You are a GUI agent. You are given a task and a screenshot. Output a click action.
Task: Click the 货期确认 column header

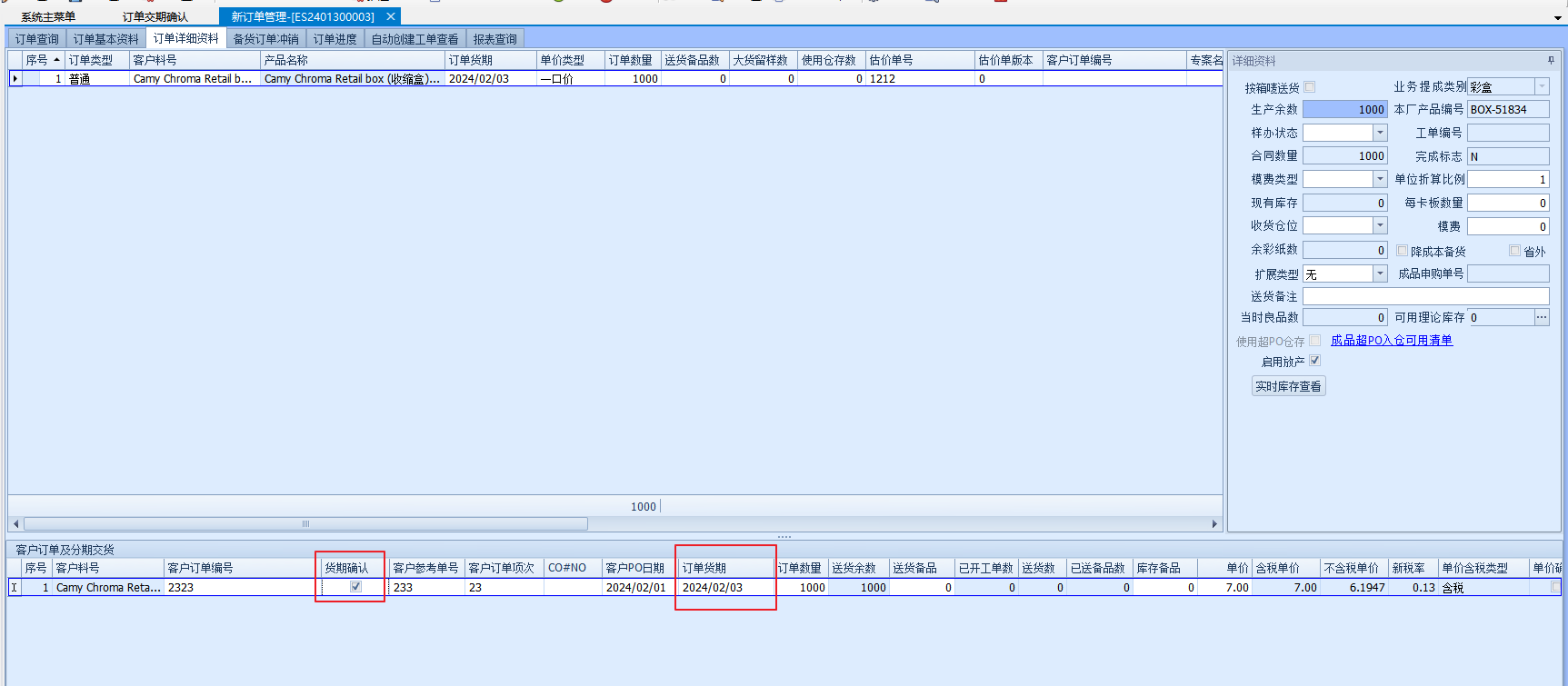pyautogui.click(x=355, y=568)
